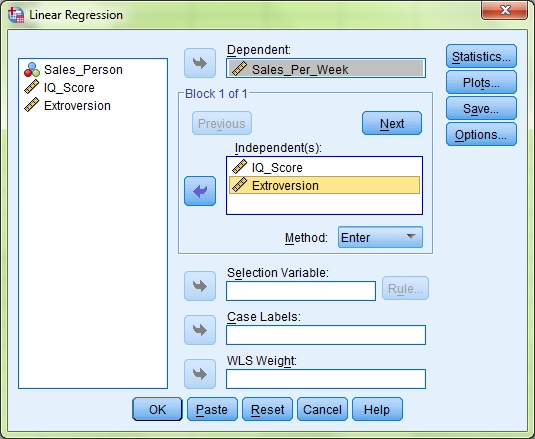This screenshot has height=439, width=535.
Task: Select IQ_Score in the left variable list
Action: (x=59, y=88)
